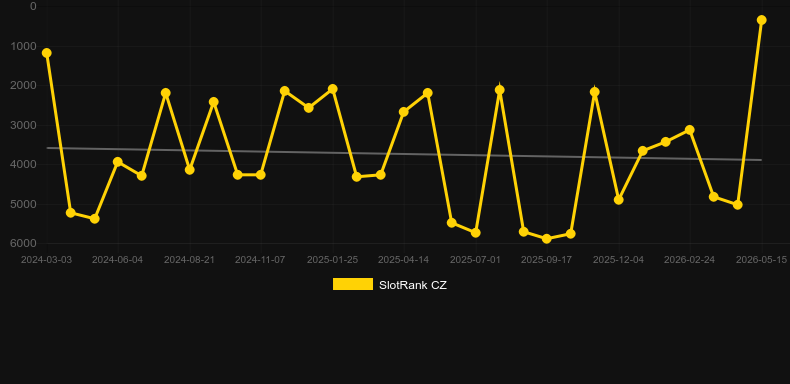Toggle the SlotRank CZ legend label

[413, 285]
